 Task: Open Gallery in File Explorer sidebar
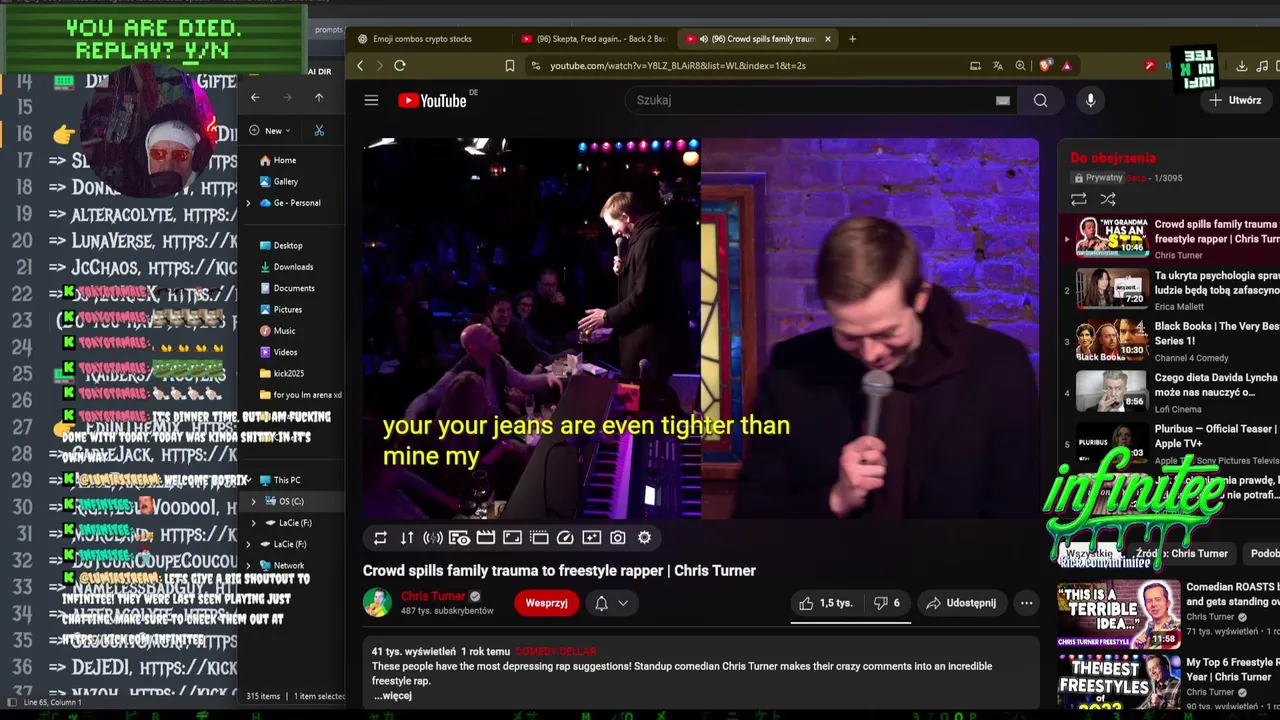pyautogui.click(x=279, y=182)
